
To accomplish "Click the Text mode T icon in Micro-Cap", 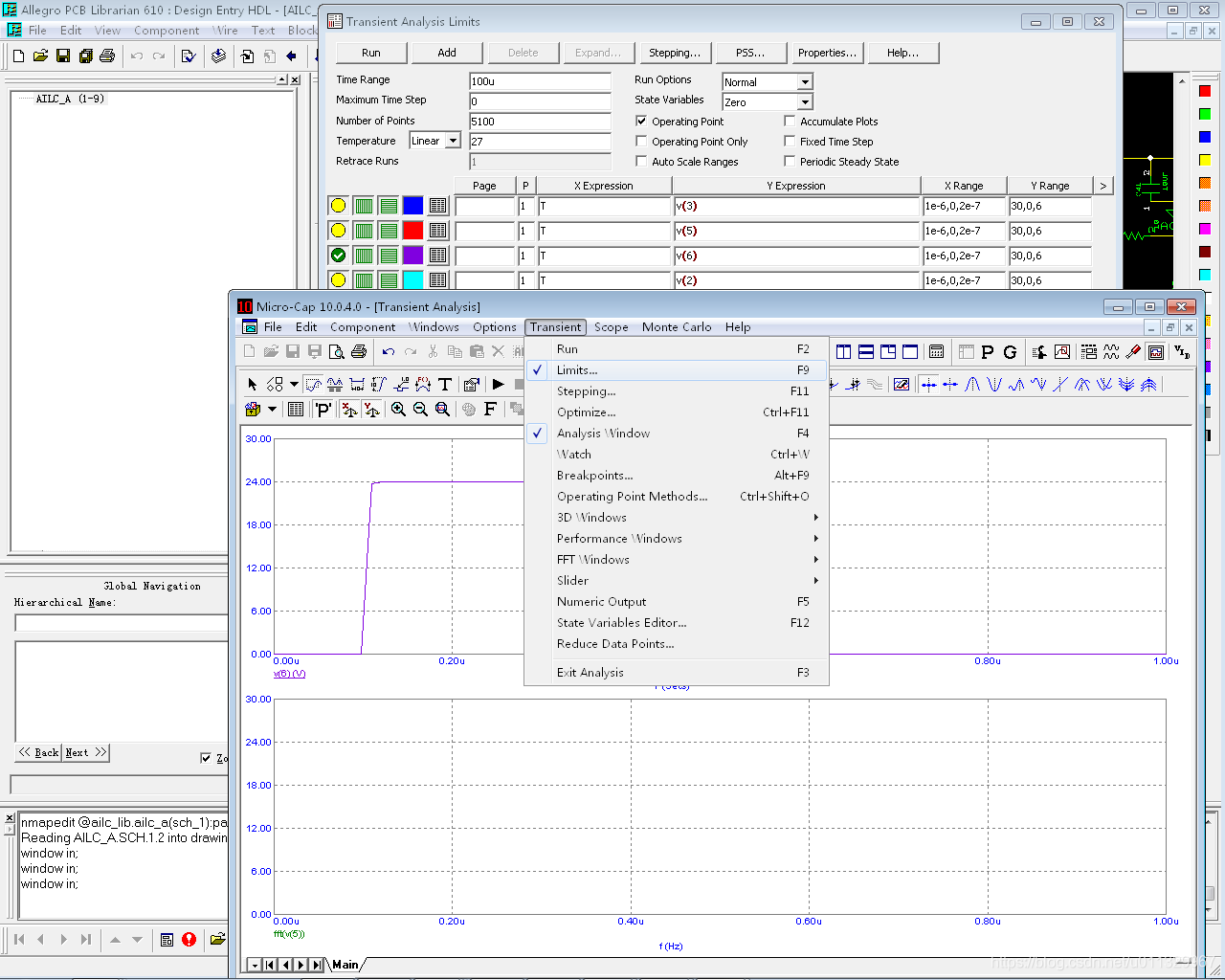I will point(445,385).
